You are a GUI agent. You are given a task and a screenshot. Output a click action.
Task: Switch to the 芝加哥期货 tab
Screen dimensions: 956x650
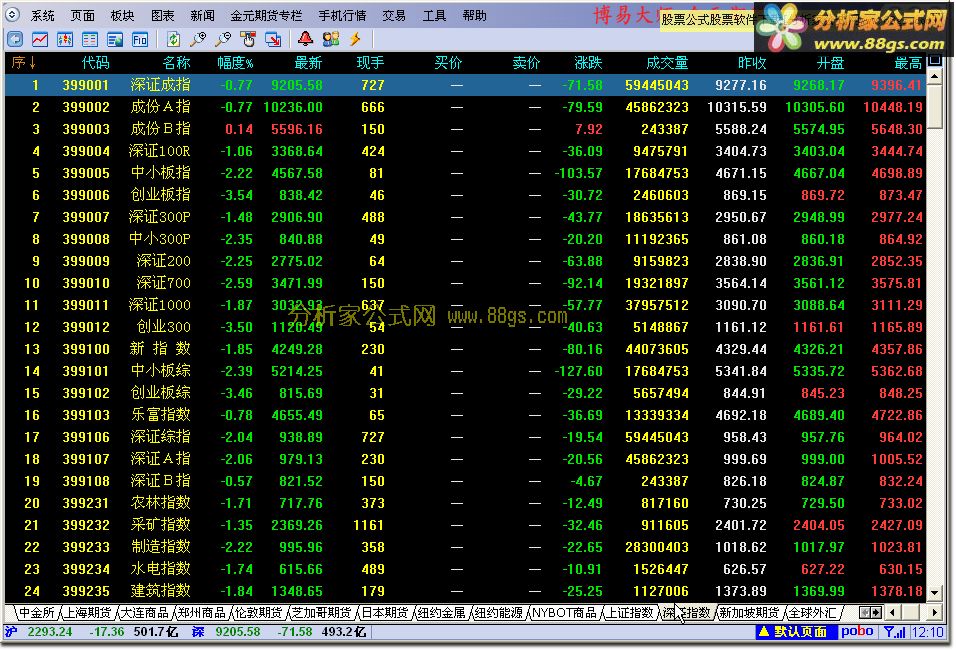[321, 612]
